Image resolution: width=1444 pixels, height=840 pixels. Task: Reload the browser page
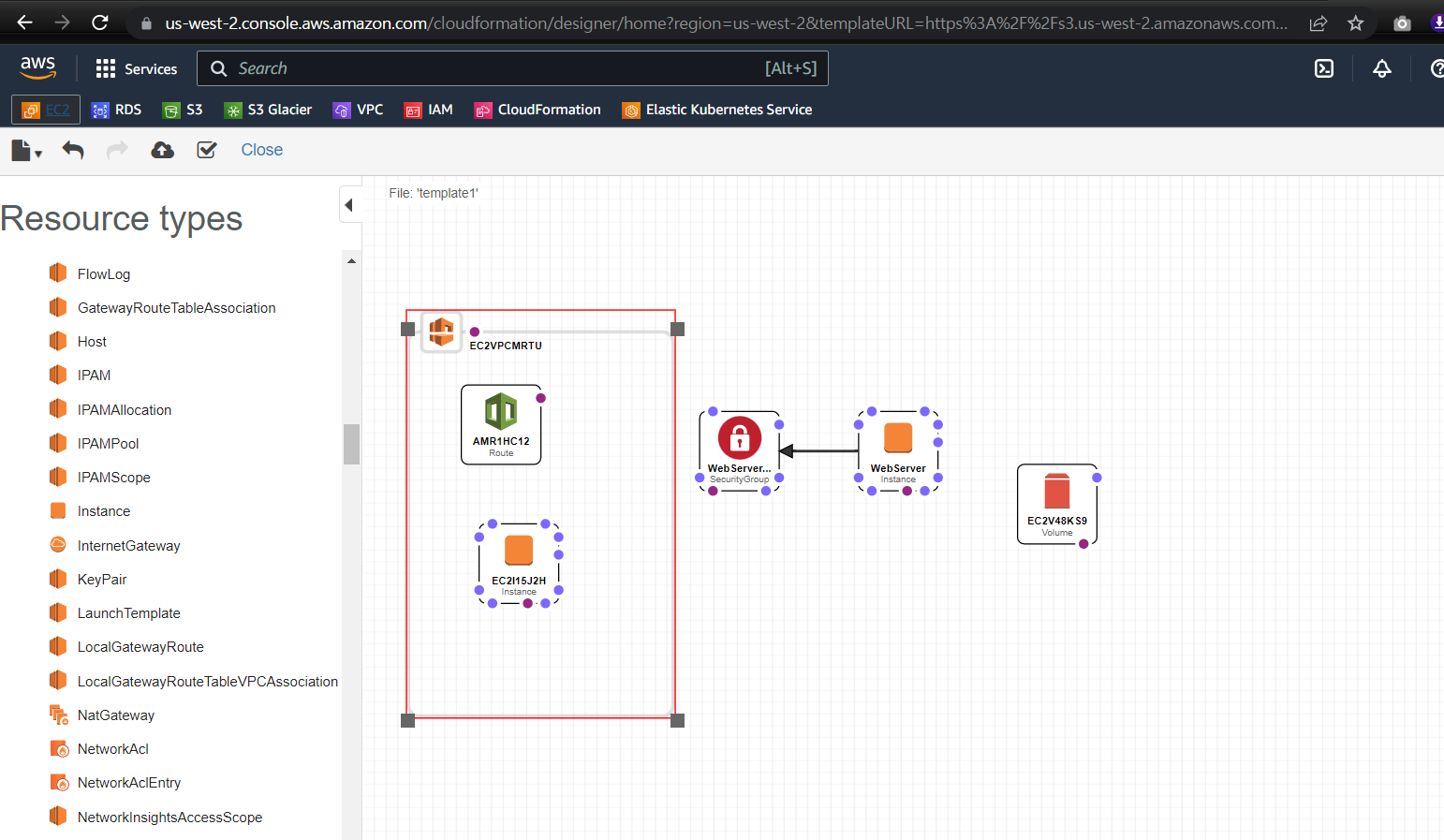[x=100, y=22]
